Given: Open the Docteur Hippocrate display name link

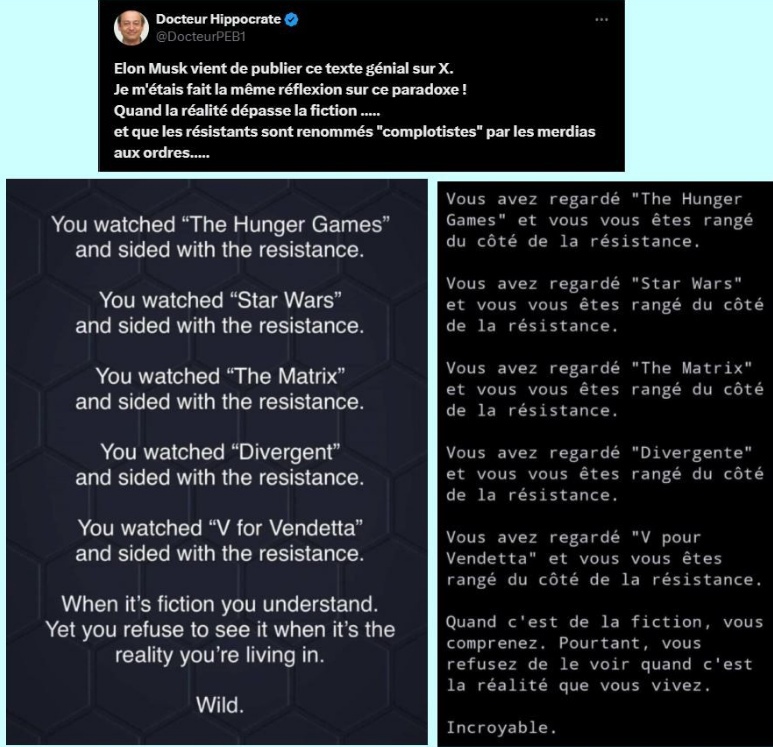Looking at the screenshot, I should pyautogui.click(x=218, y=19).
